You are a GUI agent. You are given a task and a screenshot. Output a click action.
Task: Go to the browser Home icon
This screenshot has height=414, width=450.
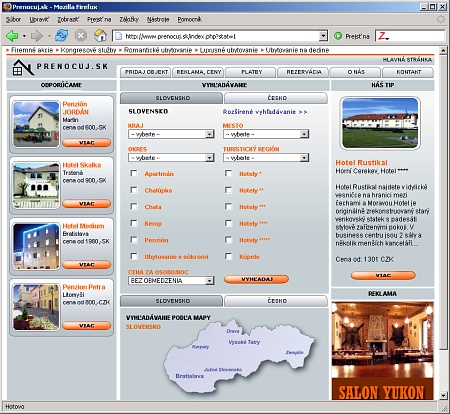coord(100,35)
